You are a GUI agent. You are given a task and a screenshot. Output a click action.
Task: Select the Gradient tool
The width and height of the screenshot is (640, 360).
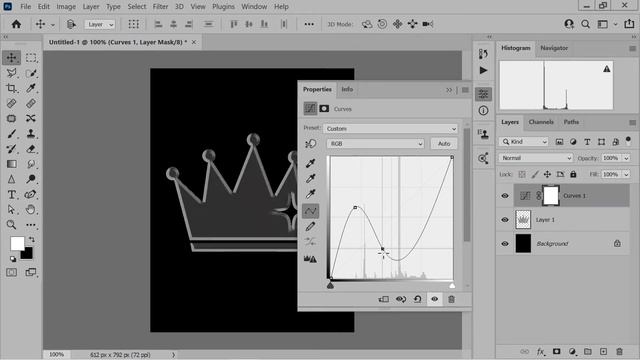tap(11, 164)
